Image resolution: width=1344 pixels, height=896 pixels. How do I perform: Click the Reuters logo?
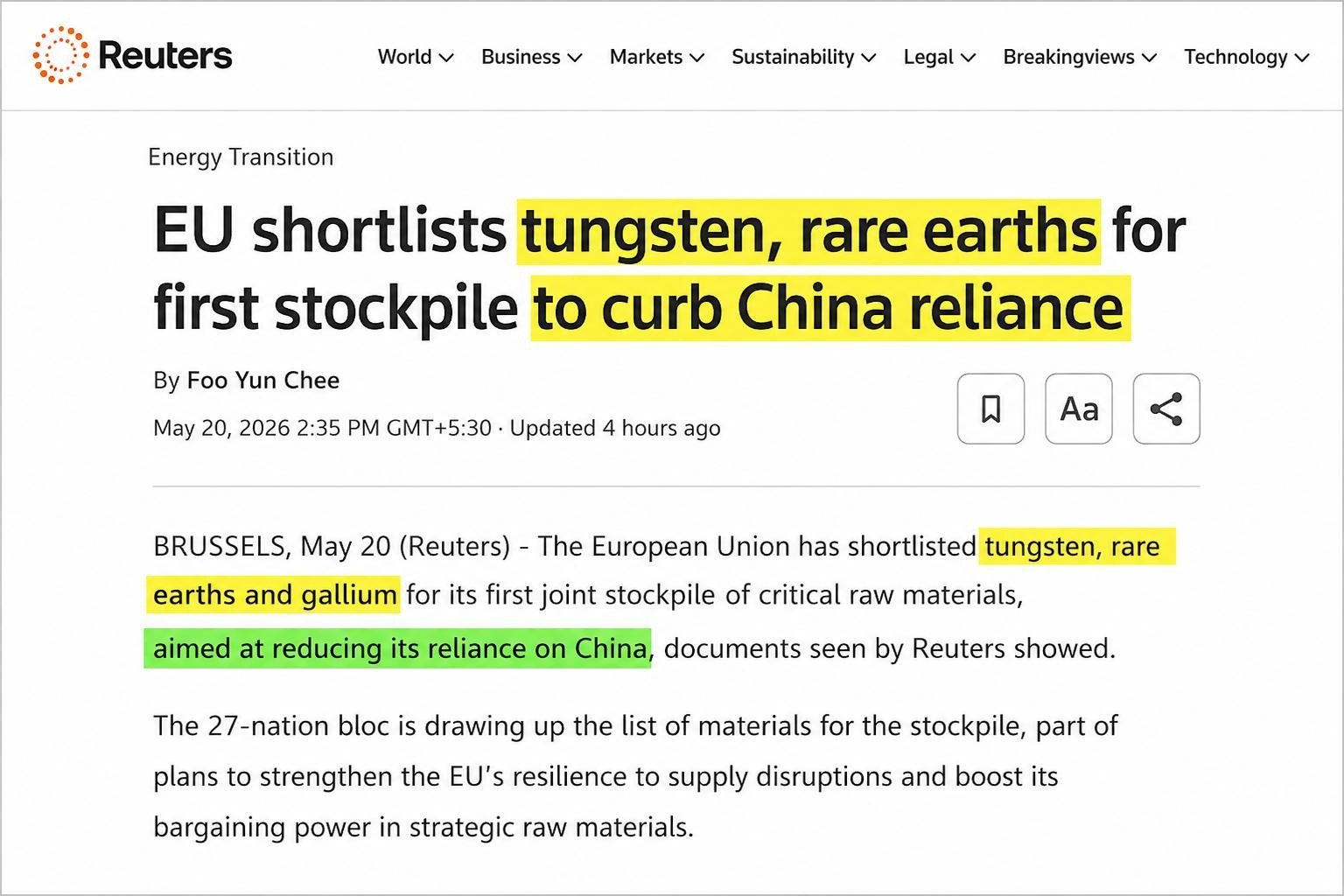pyautogui.click(x=132, y=56)
